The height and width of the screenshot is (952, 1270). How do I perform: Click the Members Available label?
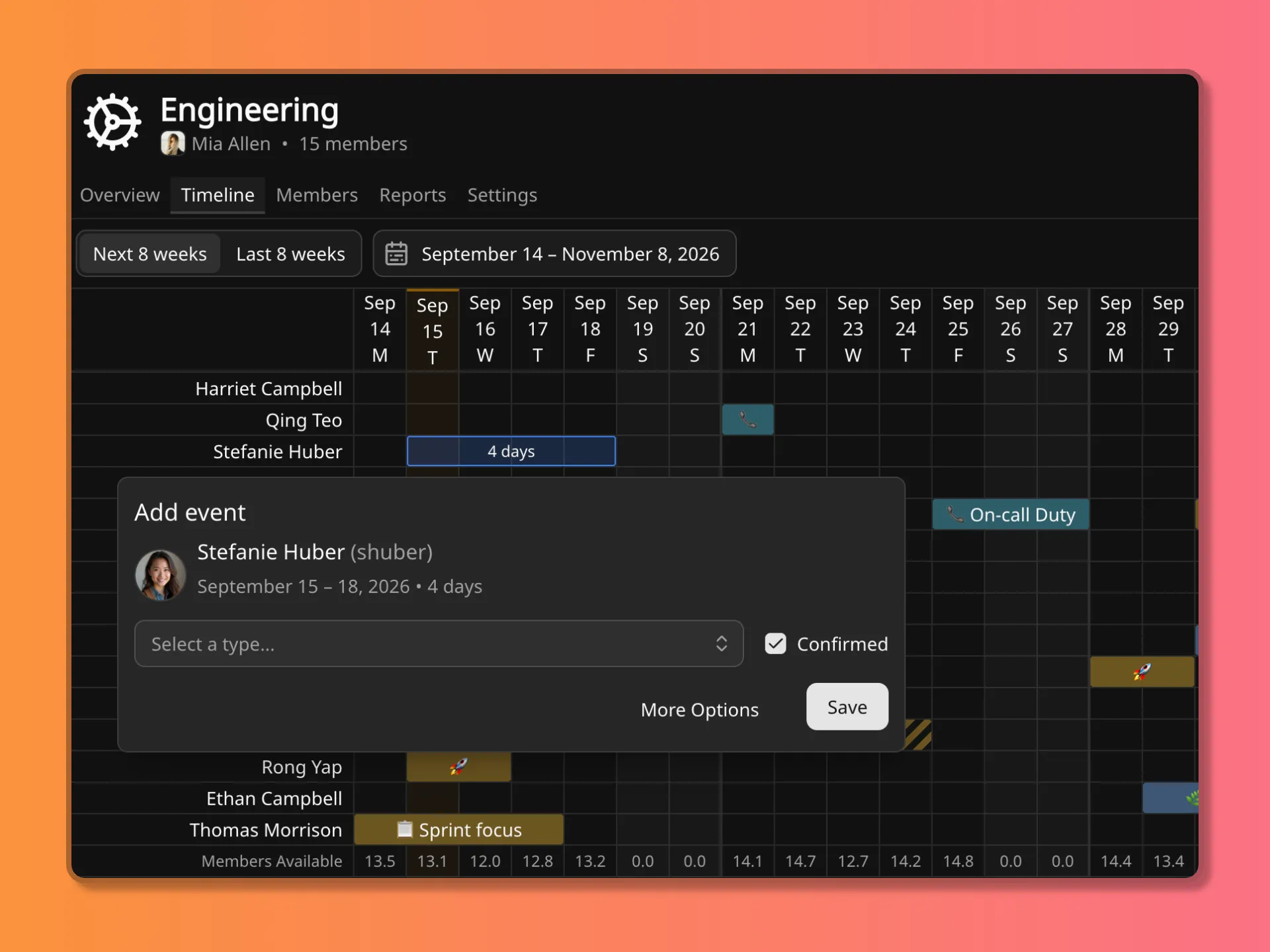[x=272, y=861]
